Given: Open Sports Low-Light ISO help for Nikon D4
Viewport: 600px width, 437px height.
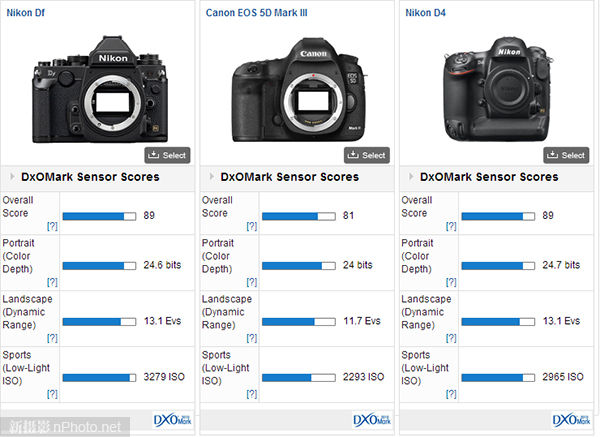Looking at the screenshot, I should point(451,394).
